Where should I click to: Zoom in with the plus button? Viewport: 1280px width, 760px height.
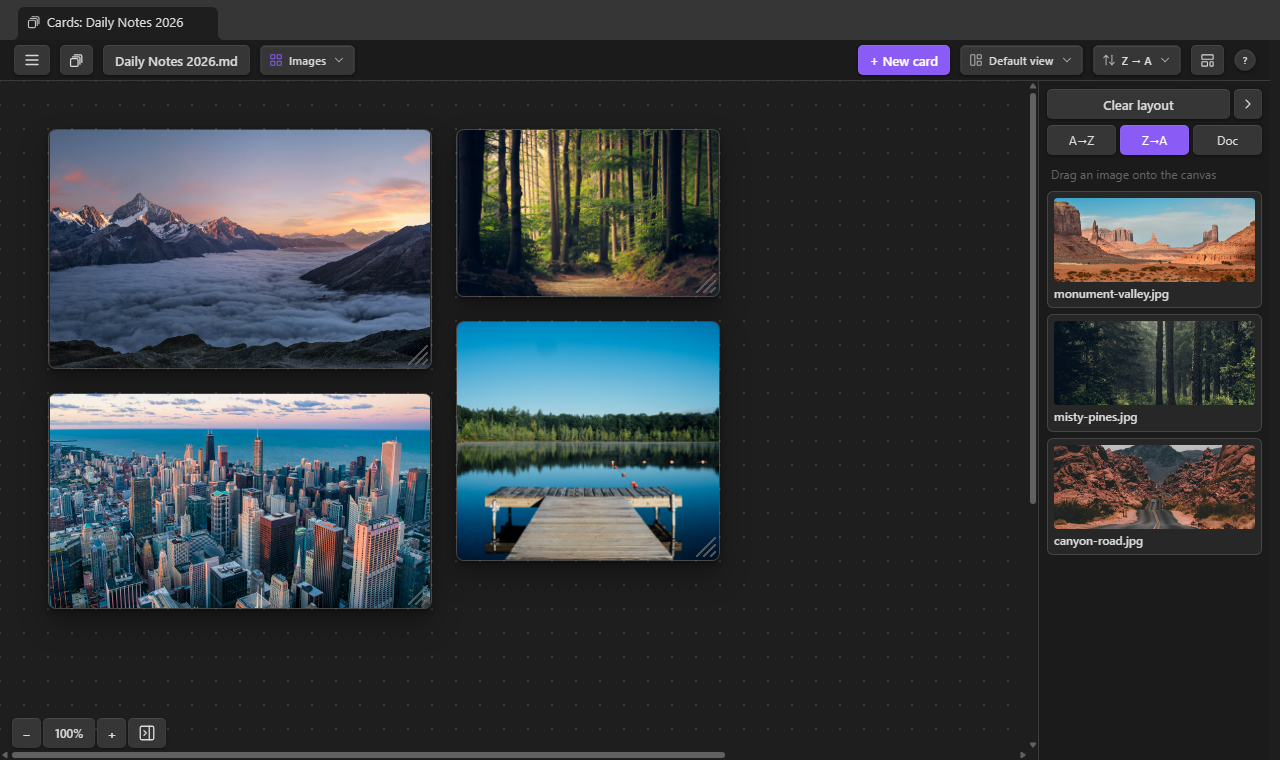point(112,734)
